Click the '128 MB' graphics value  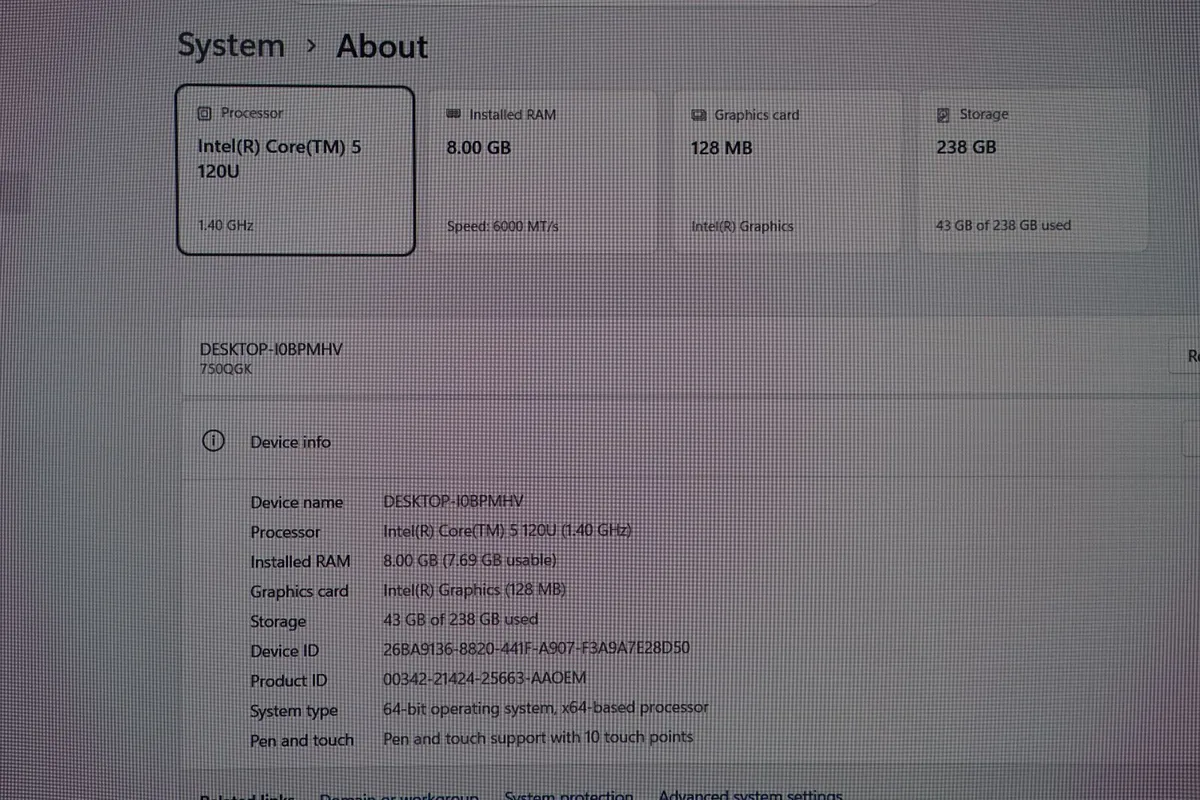click(721, 148)
